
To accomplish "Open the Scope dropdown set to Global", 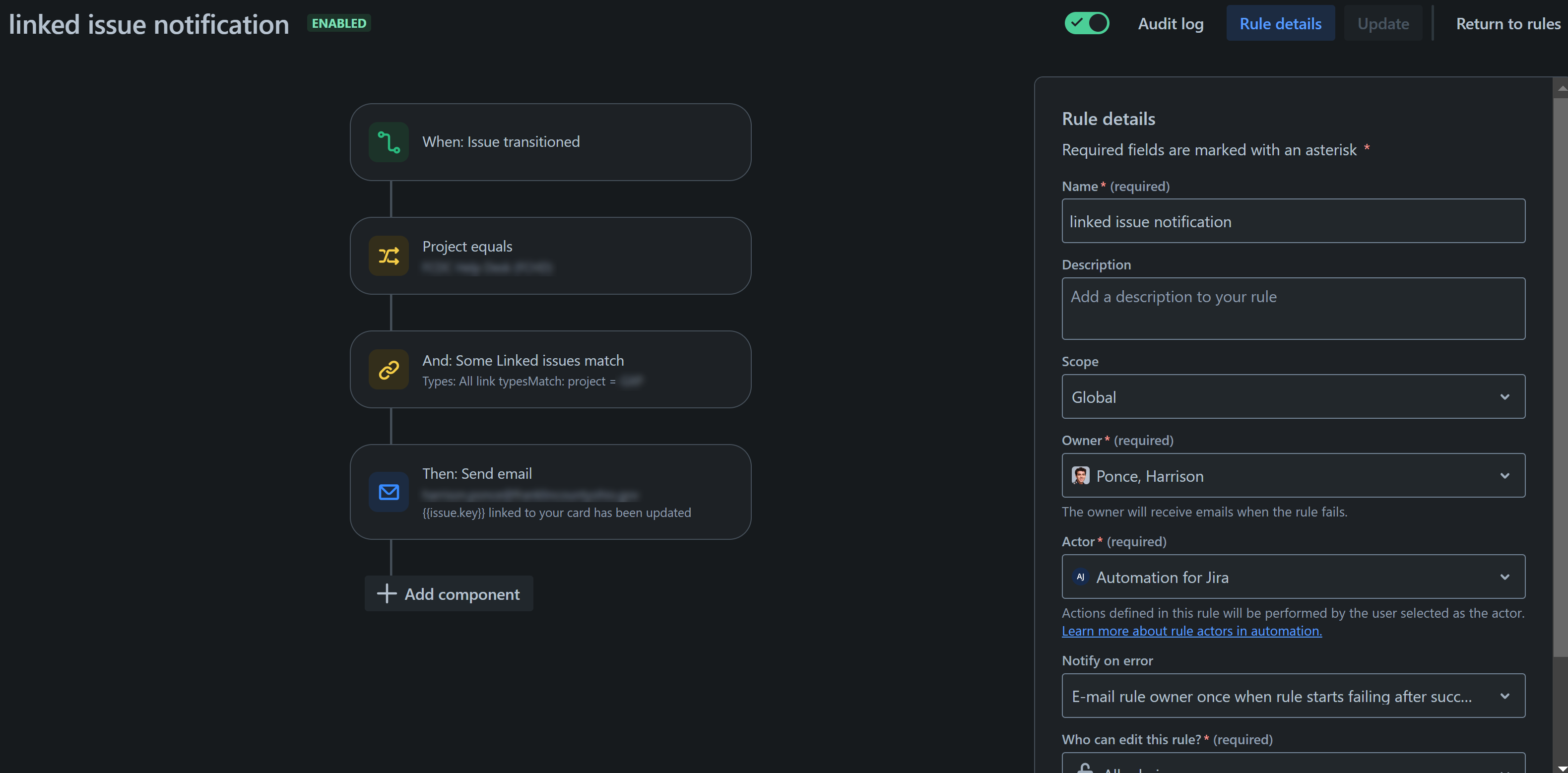I will (x=1293, y=396).
